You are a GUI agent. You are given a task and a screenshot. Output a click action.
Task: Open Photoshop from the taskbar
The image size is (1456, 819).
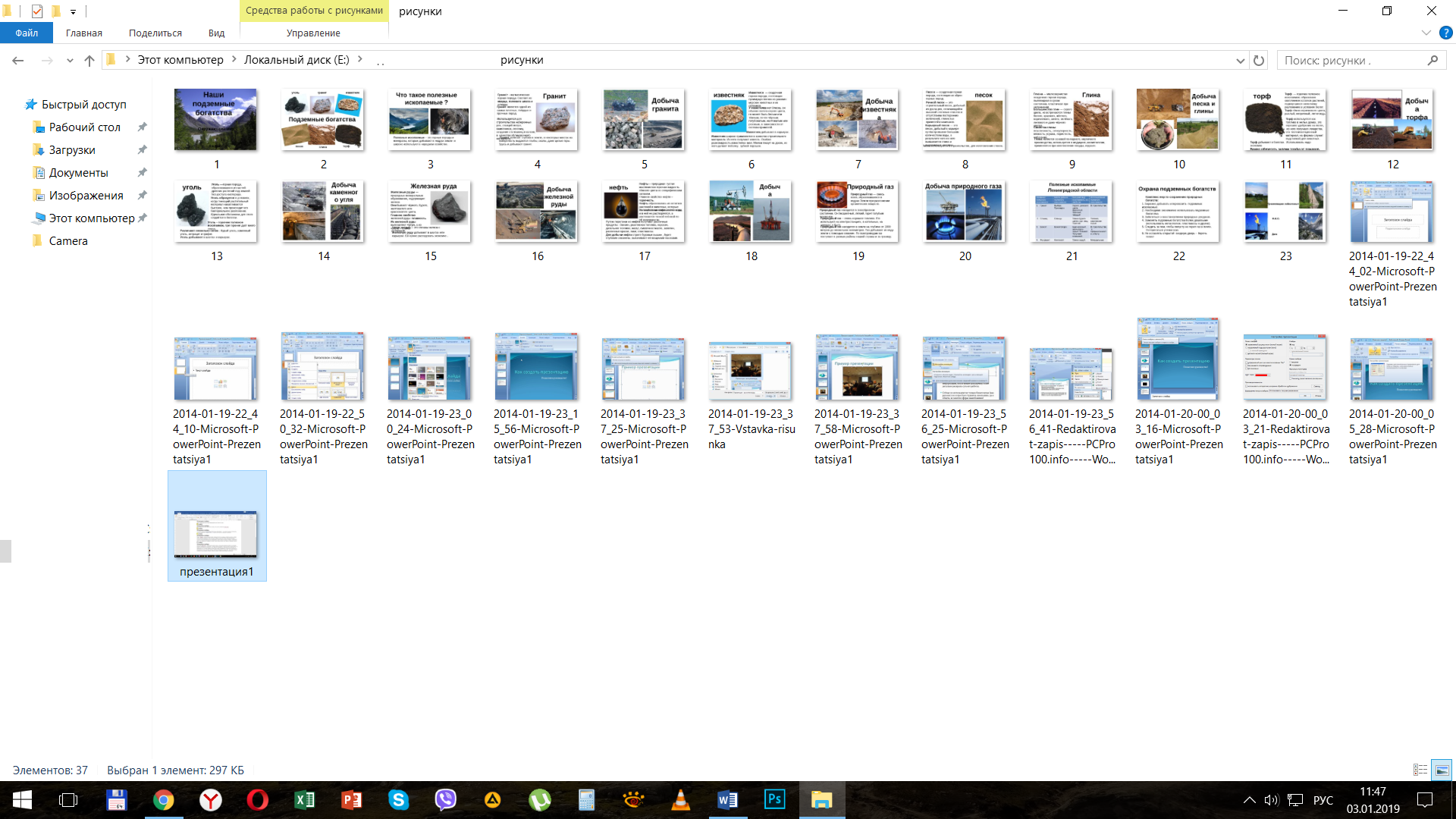[x=774, y=800]
